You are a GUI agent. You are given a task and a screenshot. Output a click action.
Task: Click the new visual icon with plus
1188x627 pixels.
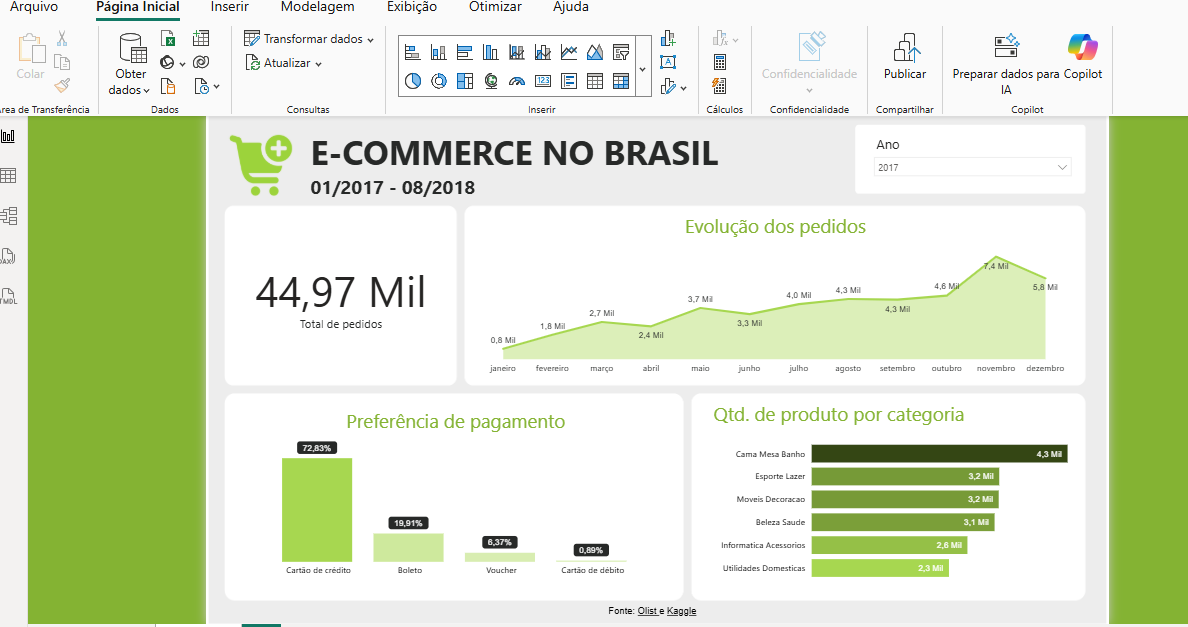(x=667, y=38)
